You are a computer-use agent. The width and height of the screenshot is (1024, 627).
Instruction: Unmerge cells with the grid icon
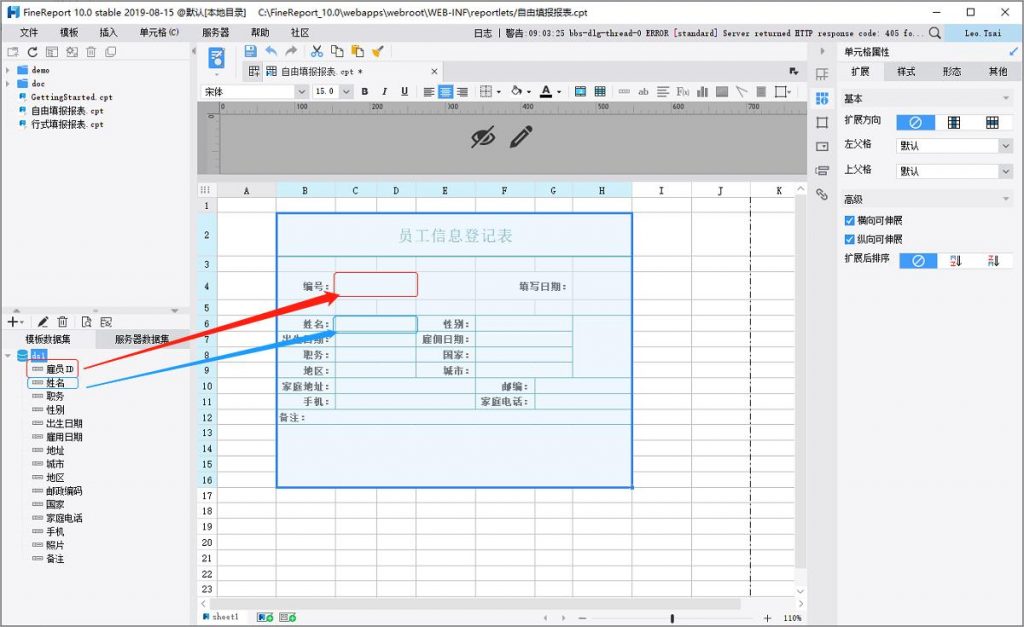click(600, 91)
